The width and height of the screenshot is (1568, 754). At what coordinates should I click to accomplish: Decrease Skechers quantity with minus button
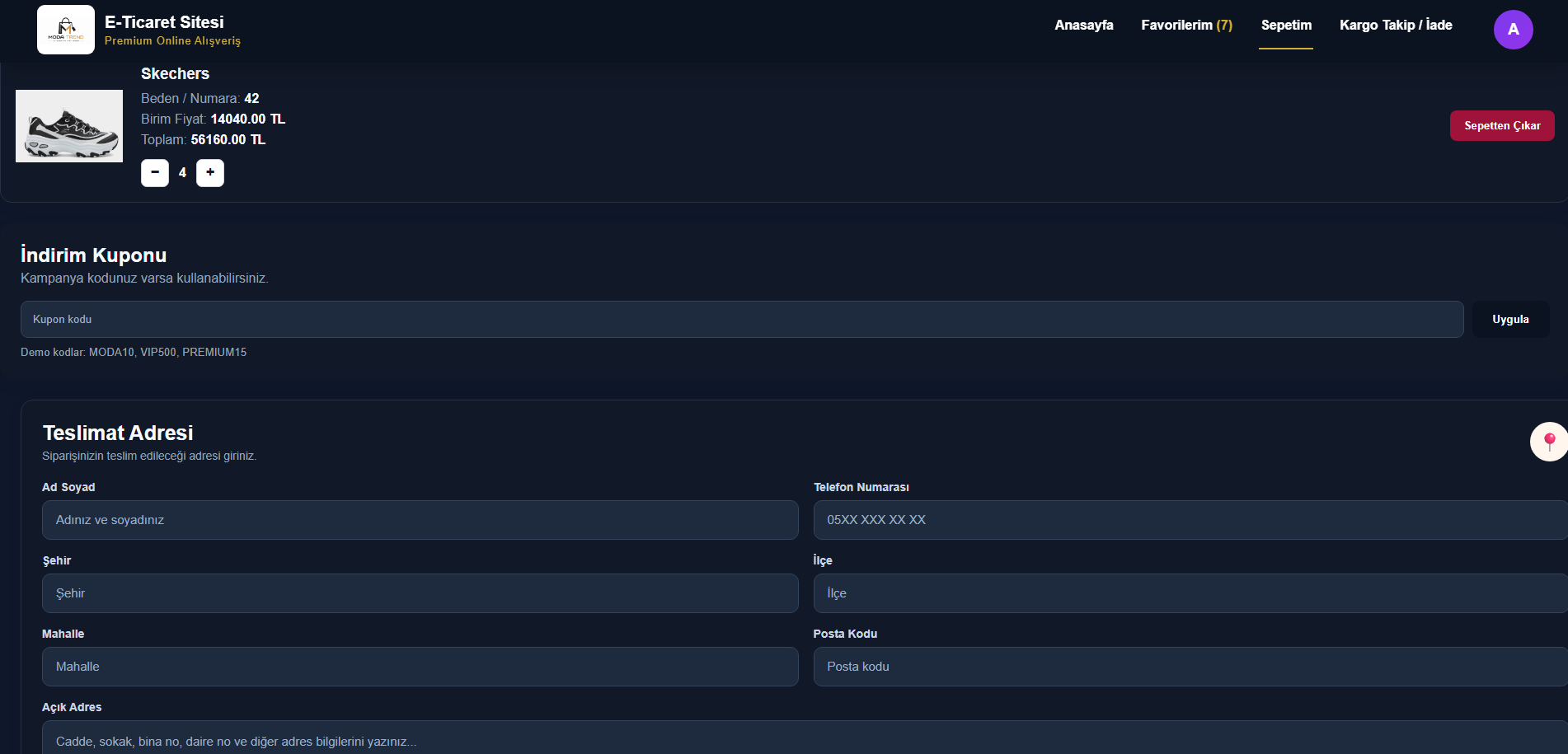coord(155,172)
